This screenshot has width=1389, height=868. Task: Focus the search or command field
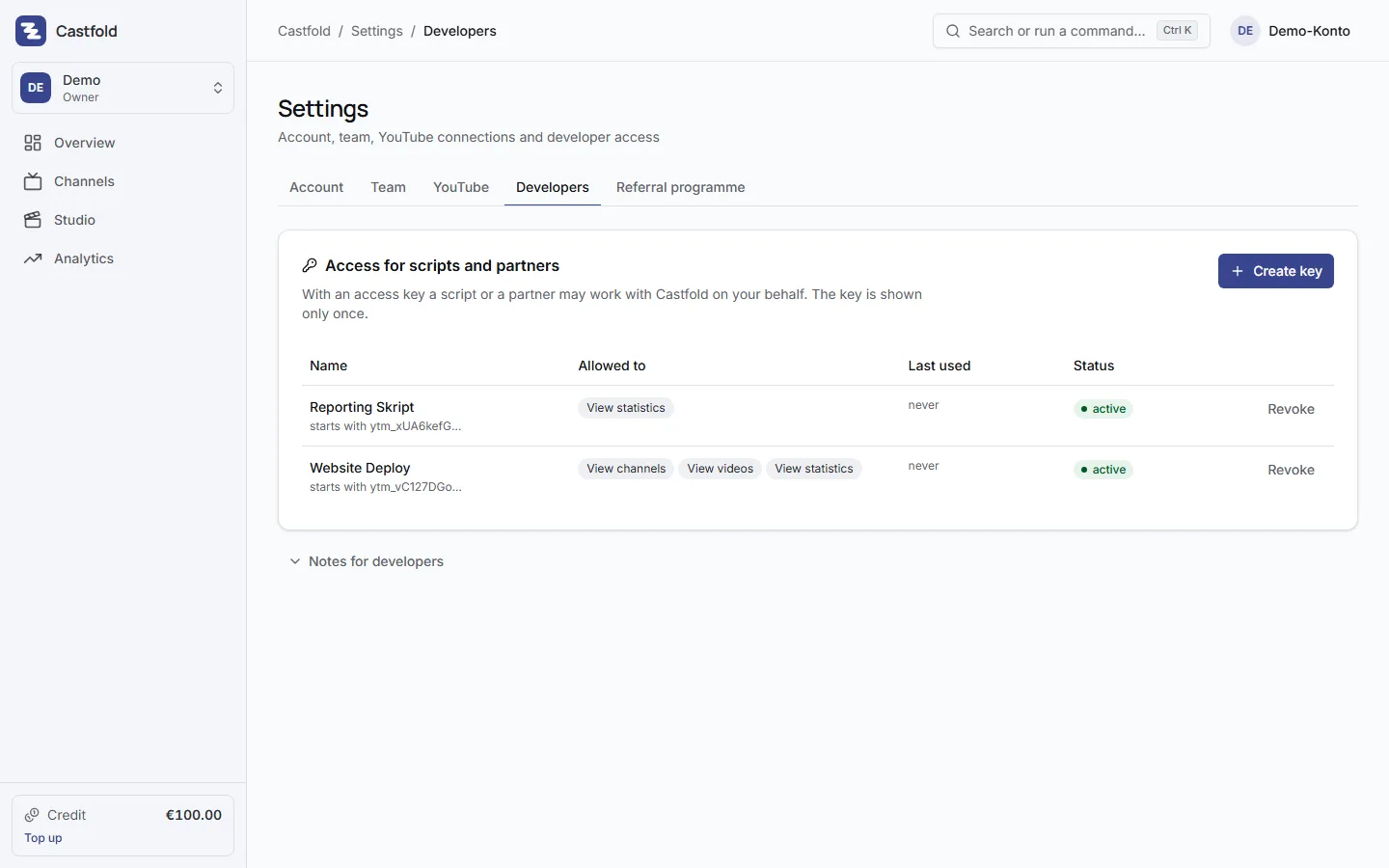point(1071,31)
